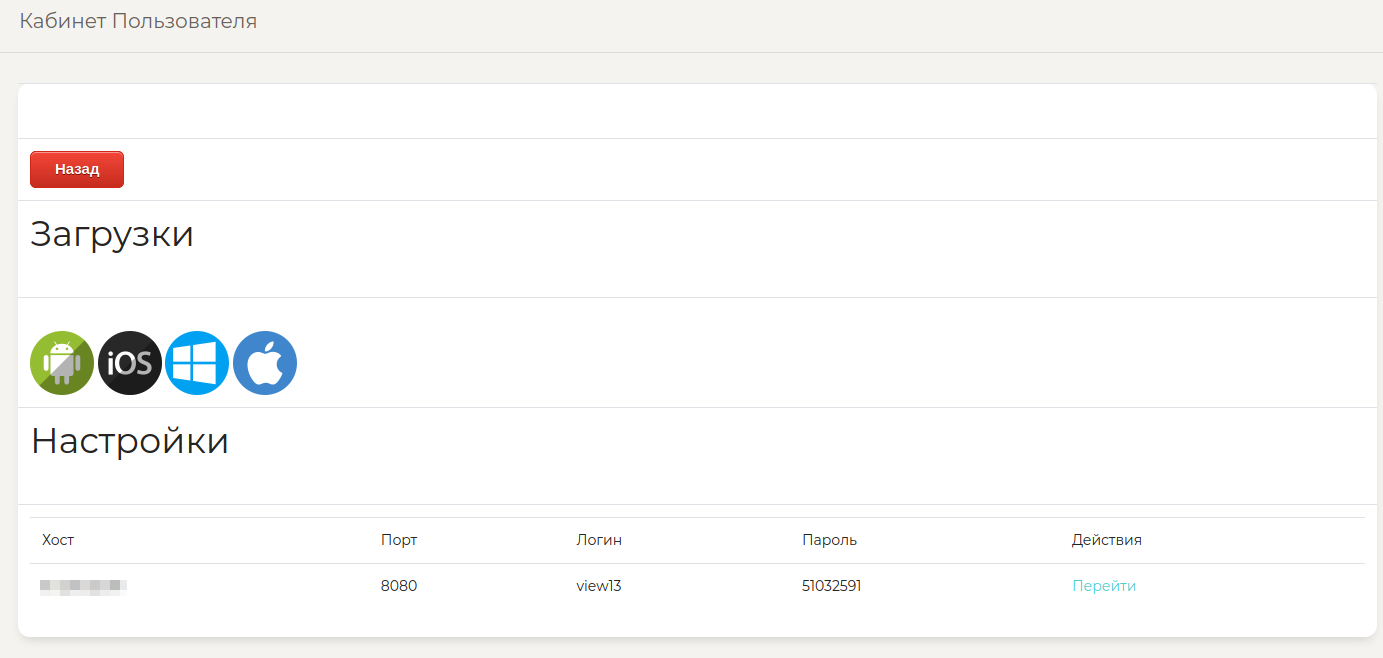Download the Android app
This screenshot has width=1383, height=658.
[62, 363]
